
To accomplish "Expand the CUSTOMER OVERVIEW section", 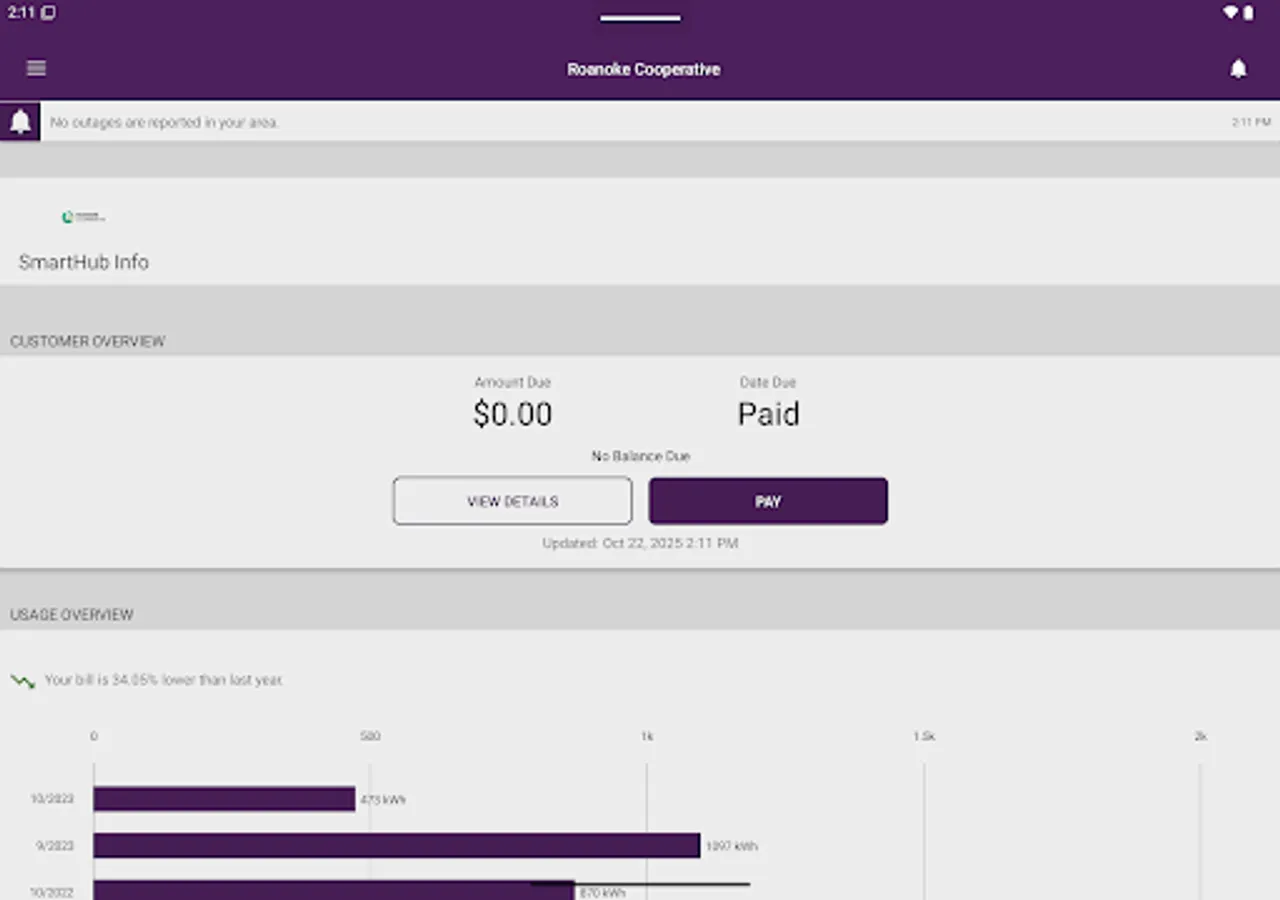I will (87, 340).
